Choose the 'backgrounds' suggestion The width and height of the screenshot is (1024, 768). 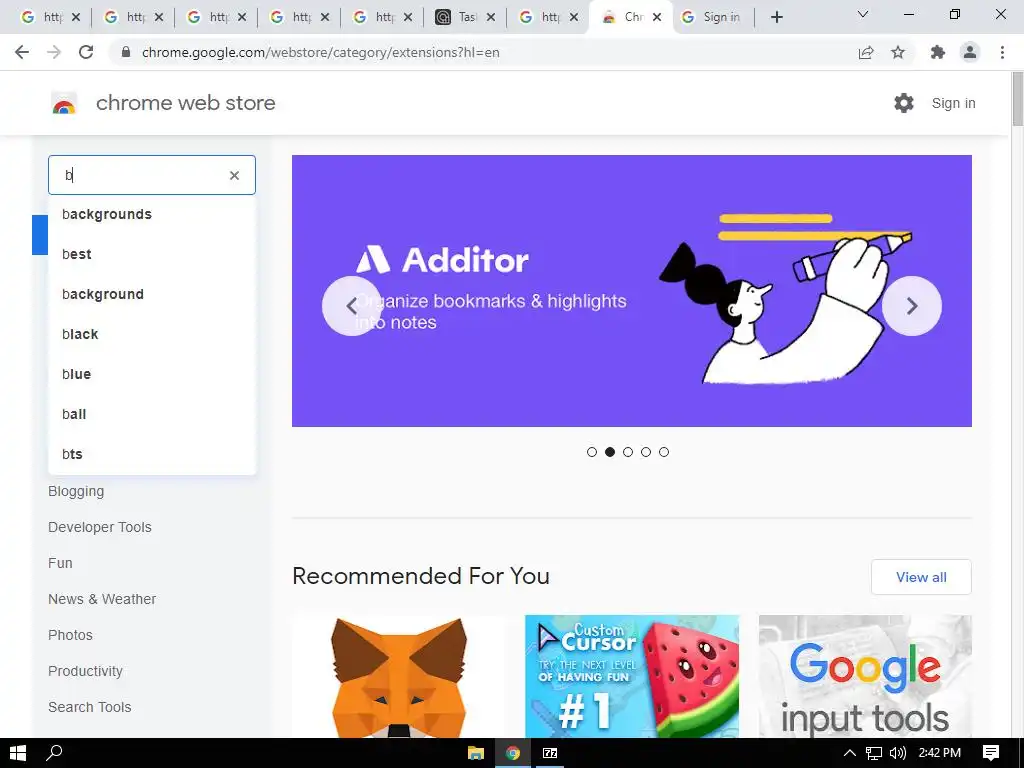click(152, 214)
